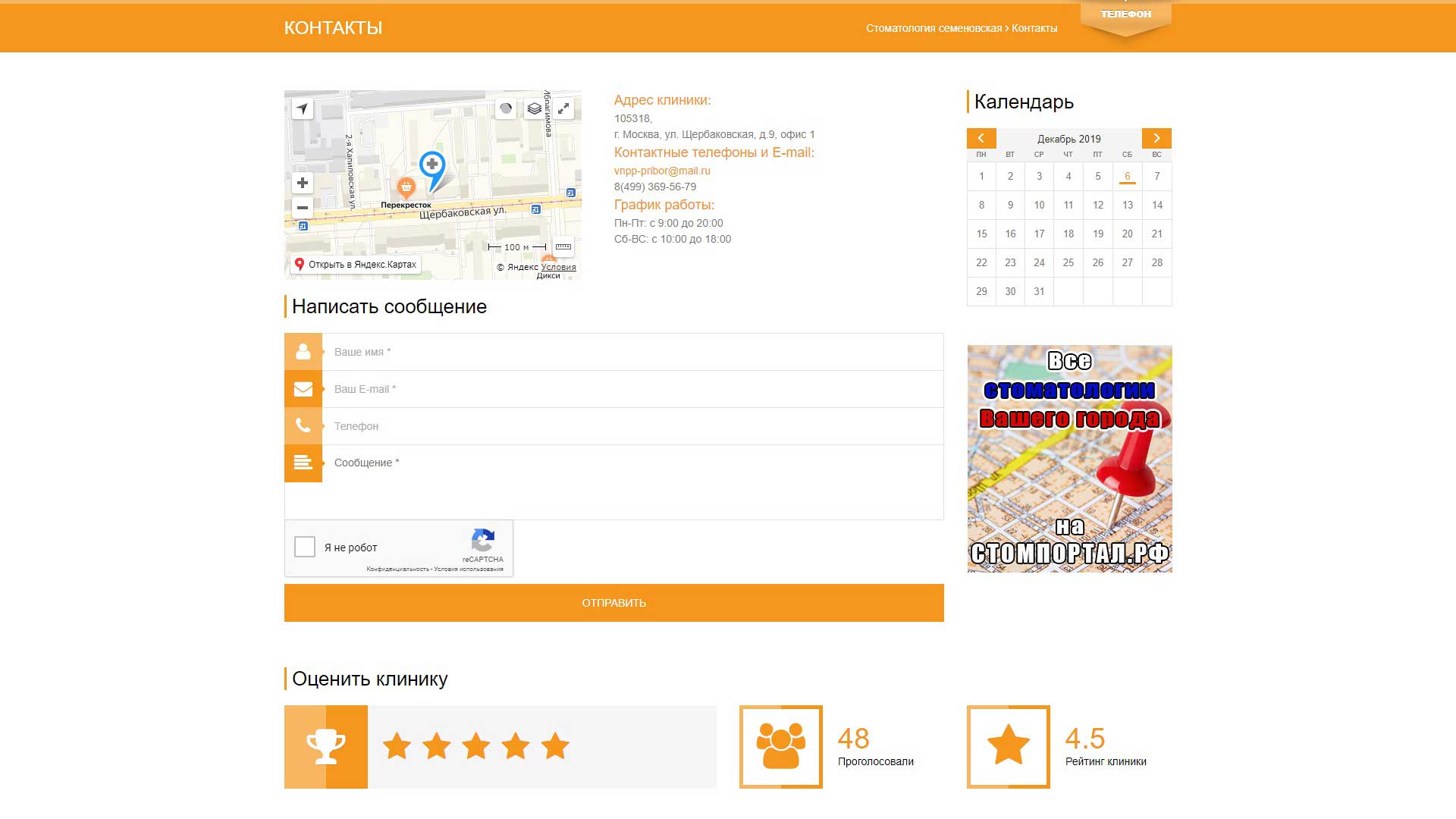Image resolution: width=1456 pixels, height=819 pixels.
Task: Go to next calendar month
Action: click(1156, 138)
